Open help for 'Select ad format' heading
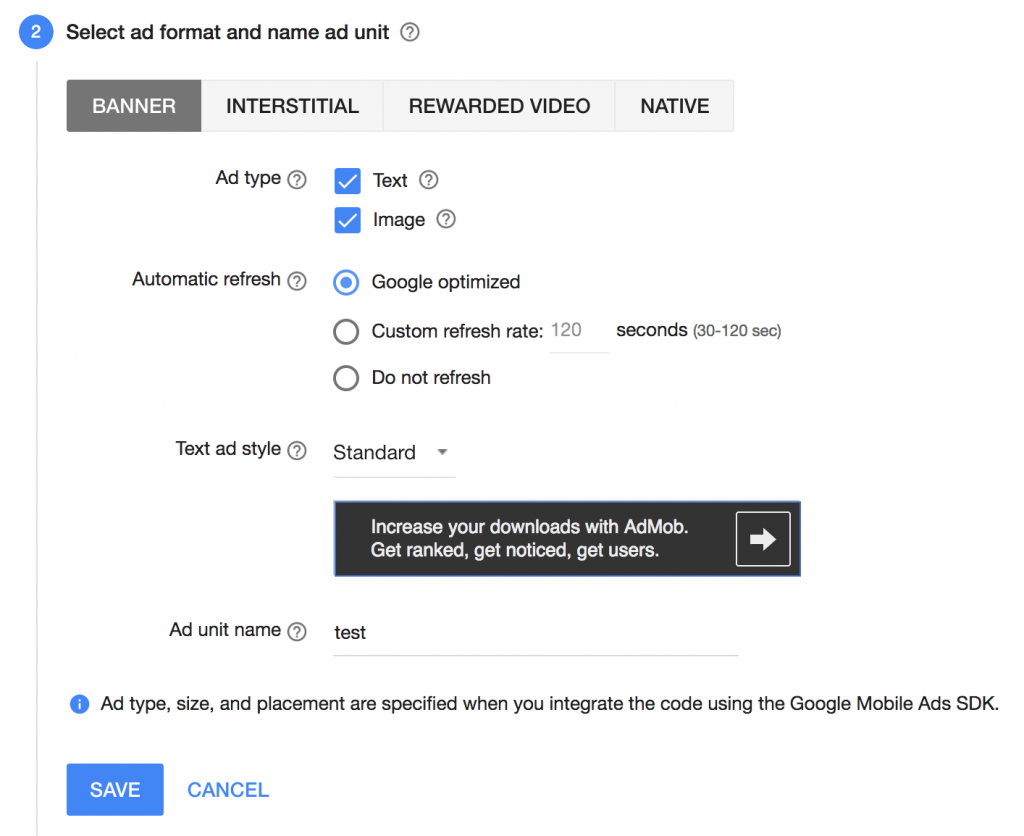This screenshot has width=1024, height=836. (x=410, y=31)
